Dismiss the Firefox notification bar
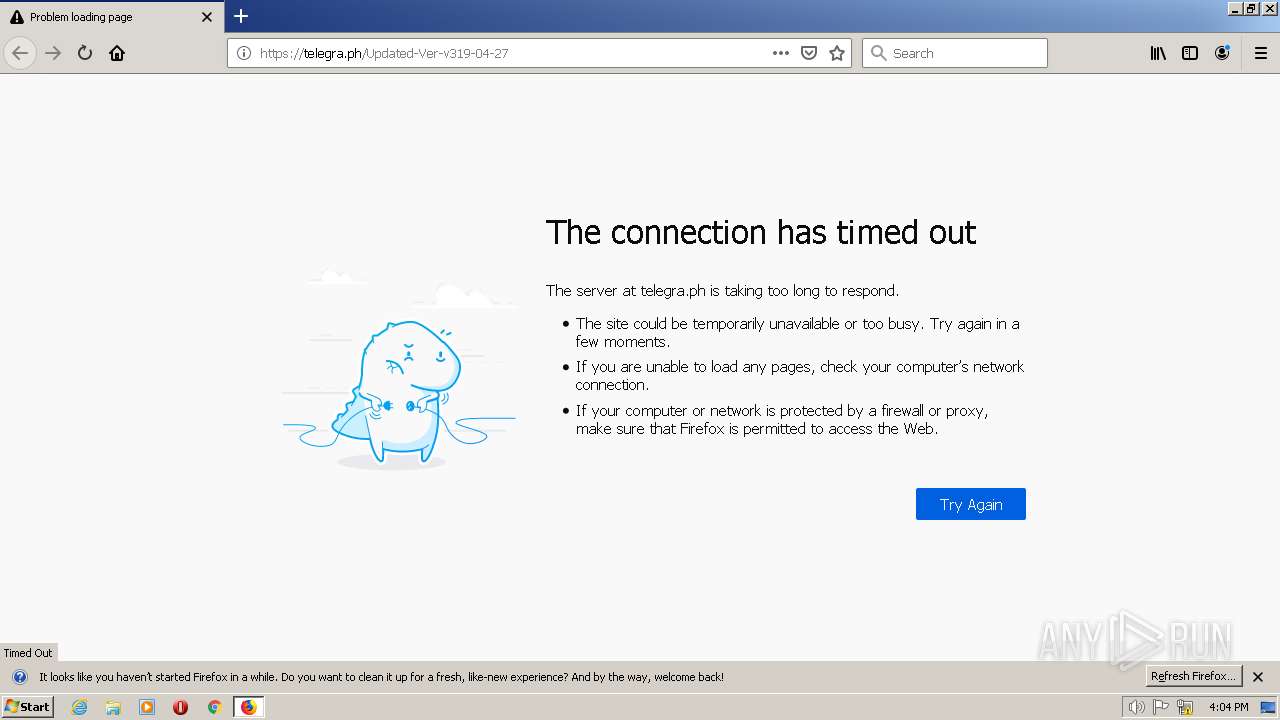 1258,677
